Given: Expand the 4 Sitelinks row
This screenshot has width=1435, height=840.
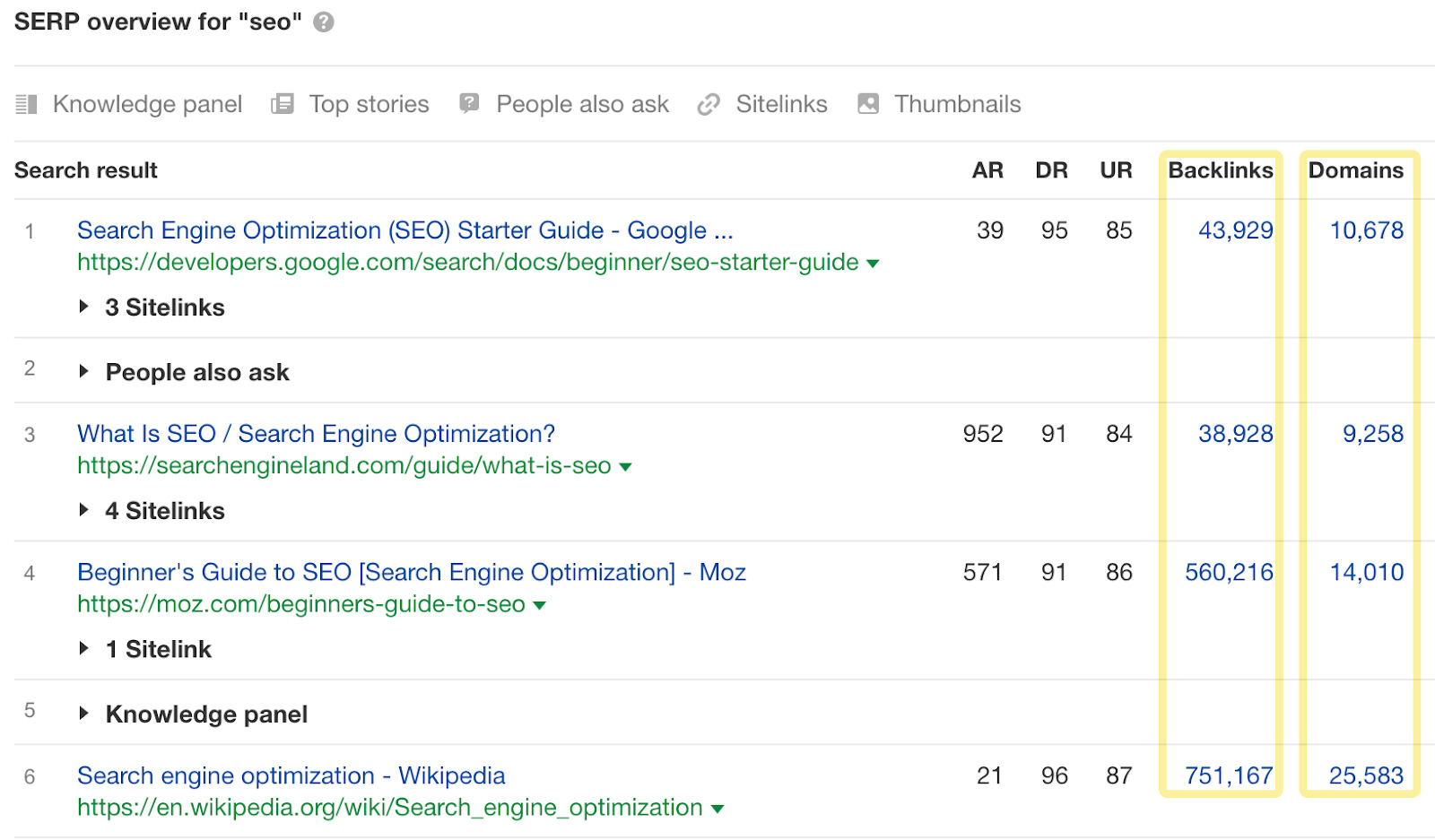Looking at the screenshot, I should point(84,510).
